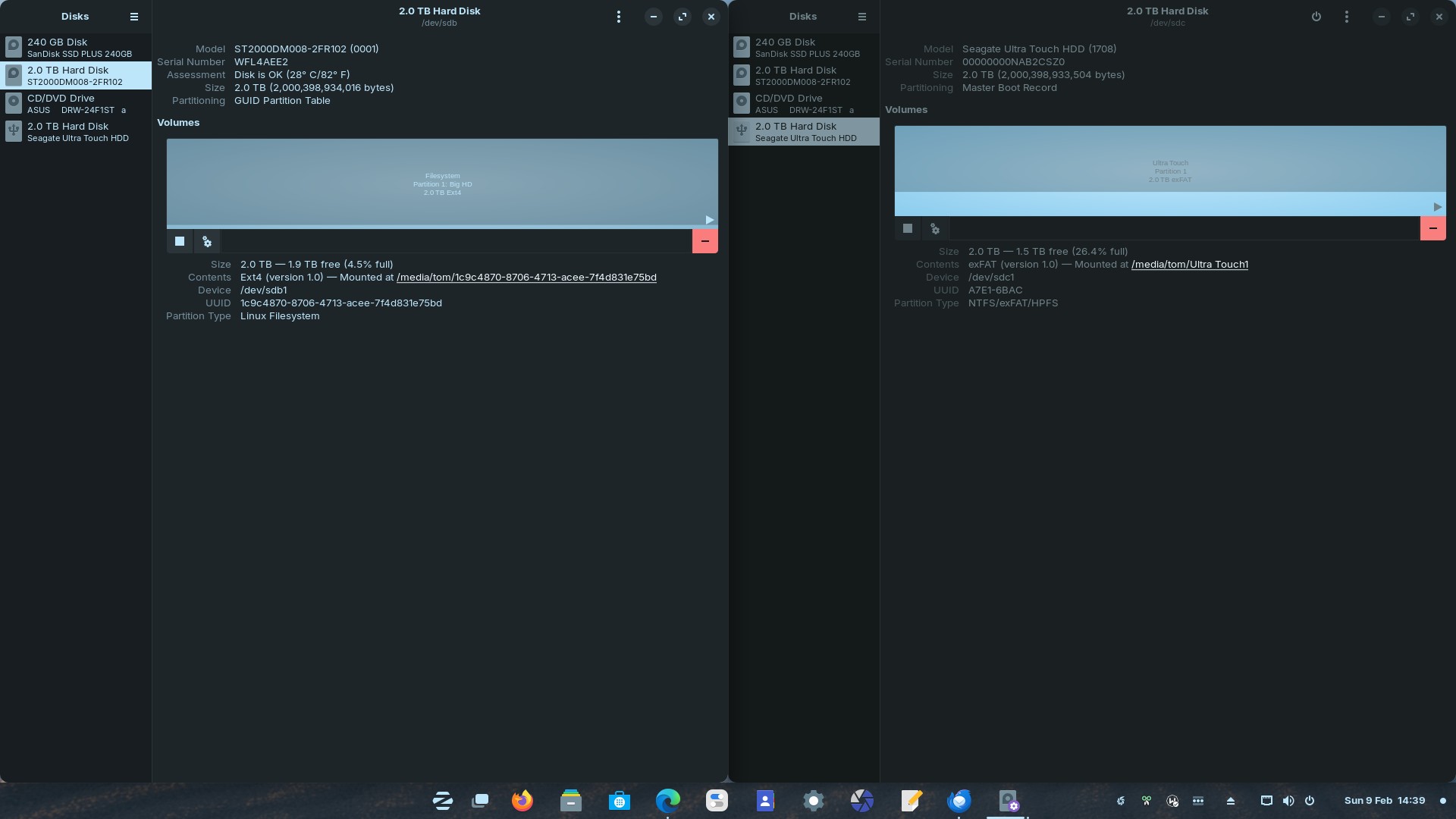
Task: Select CD/DVD Drive in left window
Action: (76, 103)
